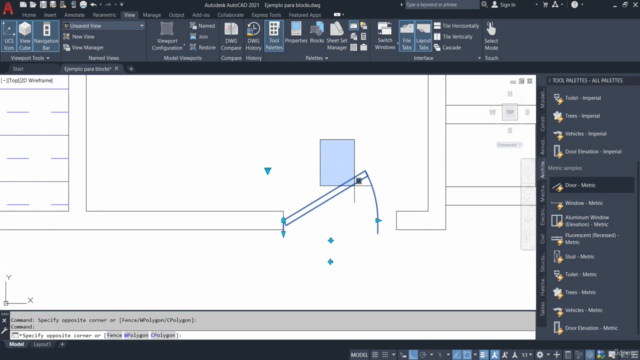Click Tile Vertically

(x=453, y=37)
